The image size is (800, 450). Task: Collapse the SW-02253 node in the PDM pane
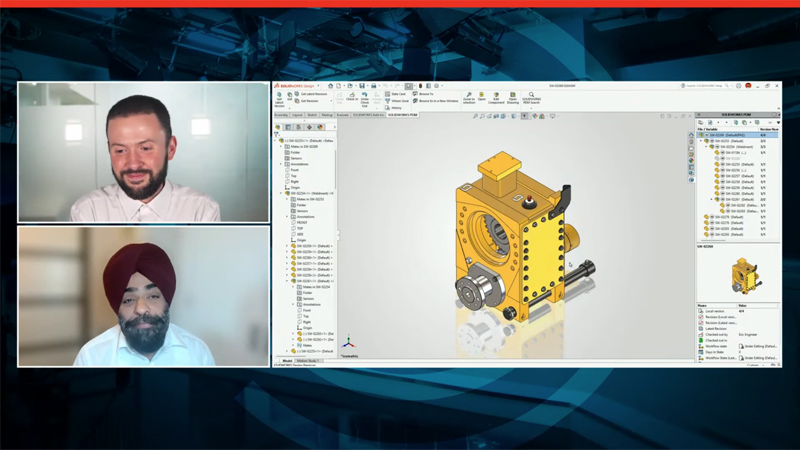pyautogui.click(x=701, y=141)
